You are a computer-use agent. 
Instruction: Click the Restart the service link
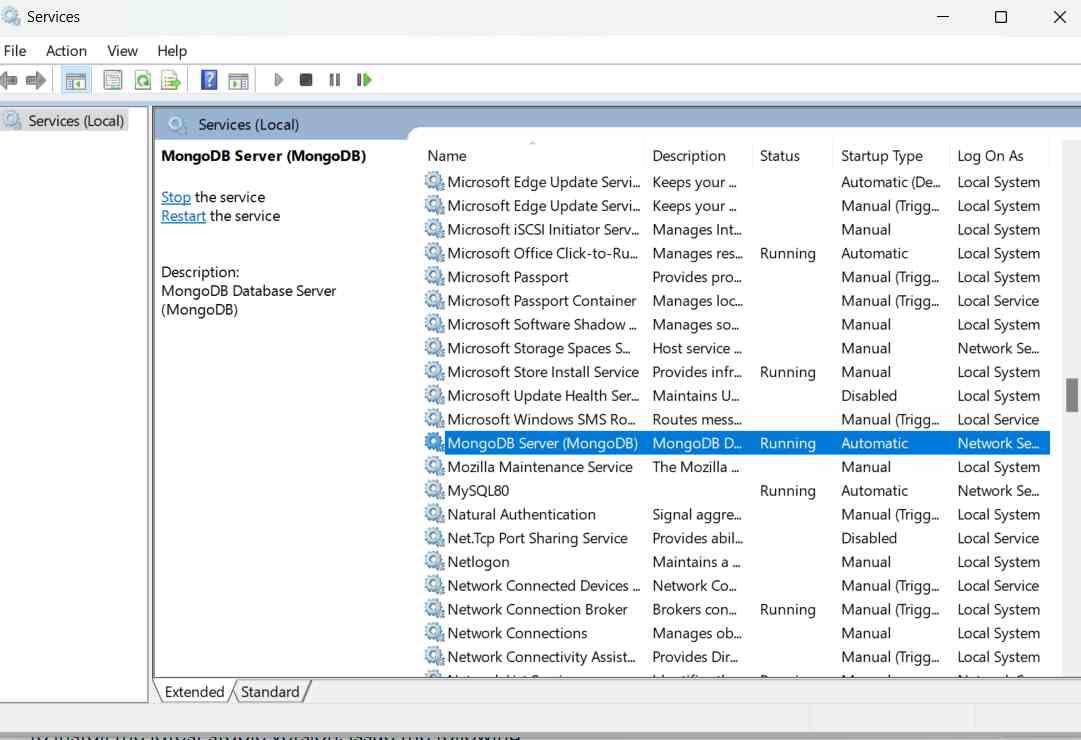[x=183, y=216]
